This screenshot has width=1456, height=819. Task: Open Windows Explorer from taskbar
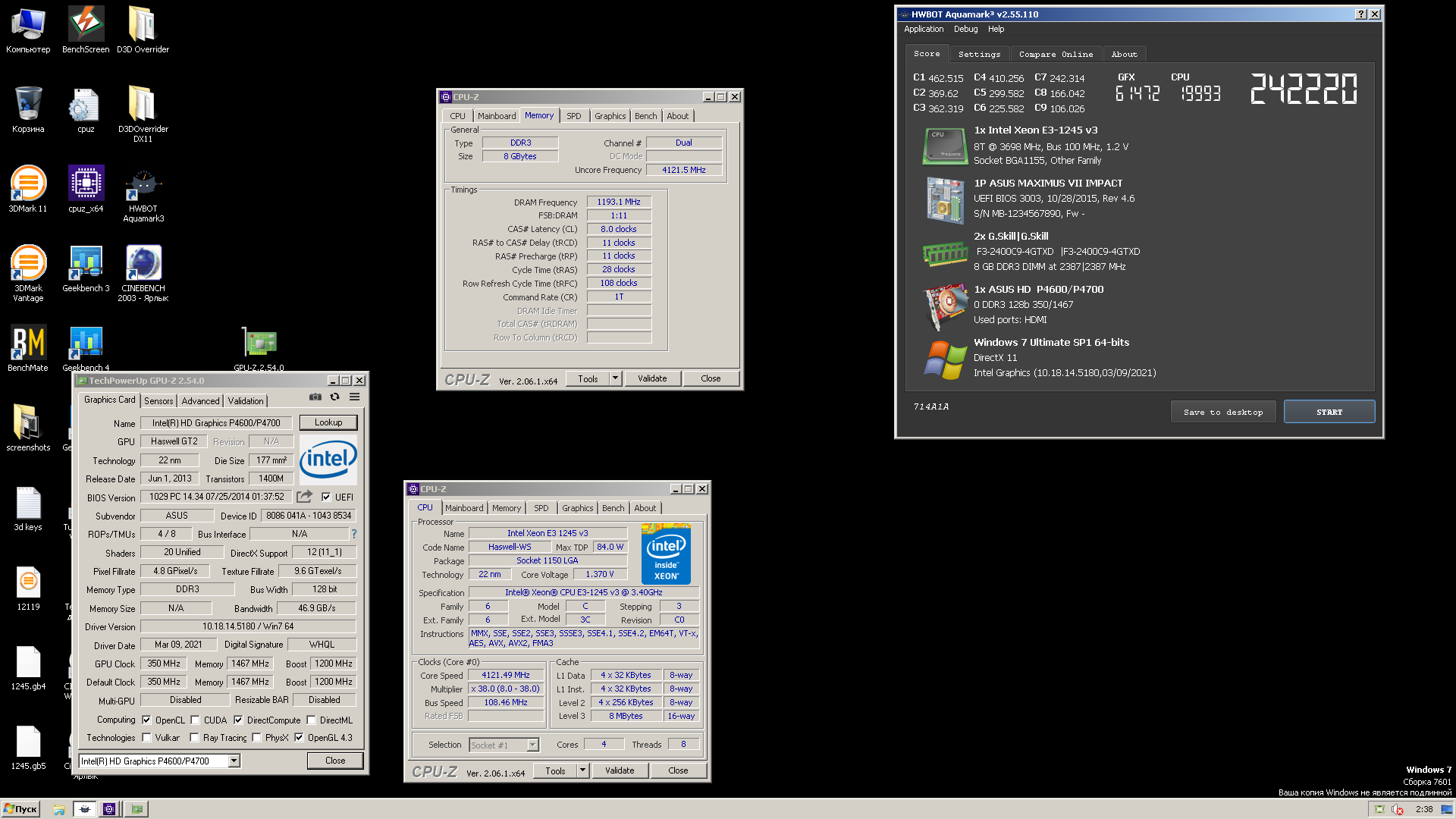59,809
